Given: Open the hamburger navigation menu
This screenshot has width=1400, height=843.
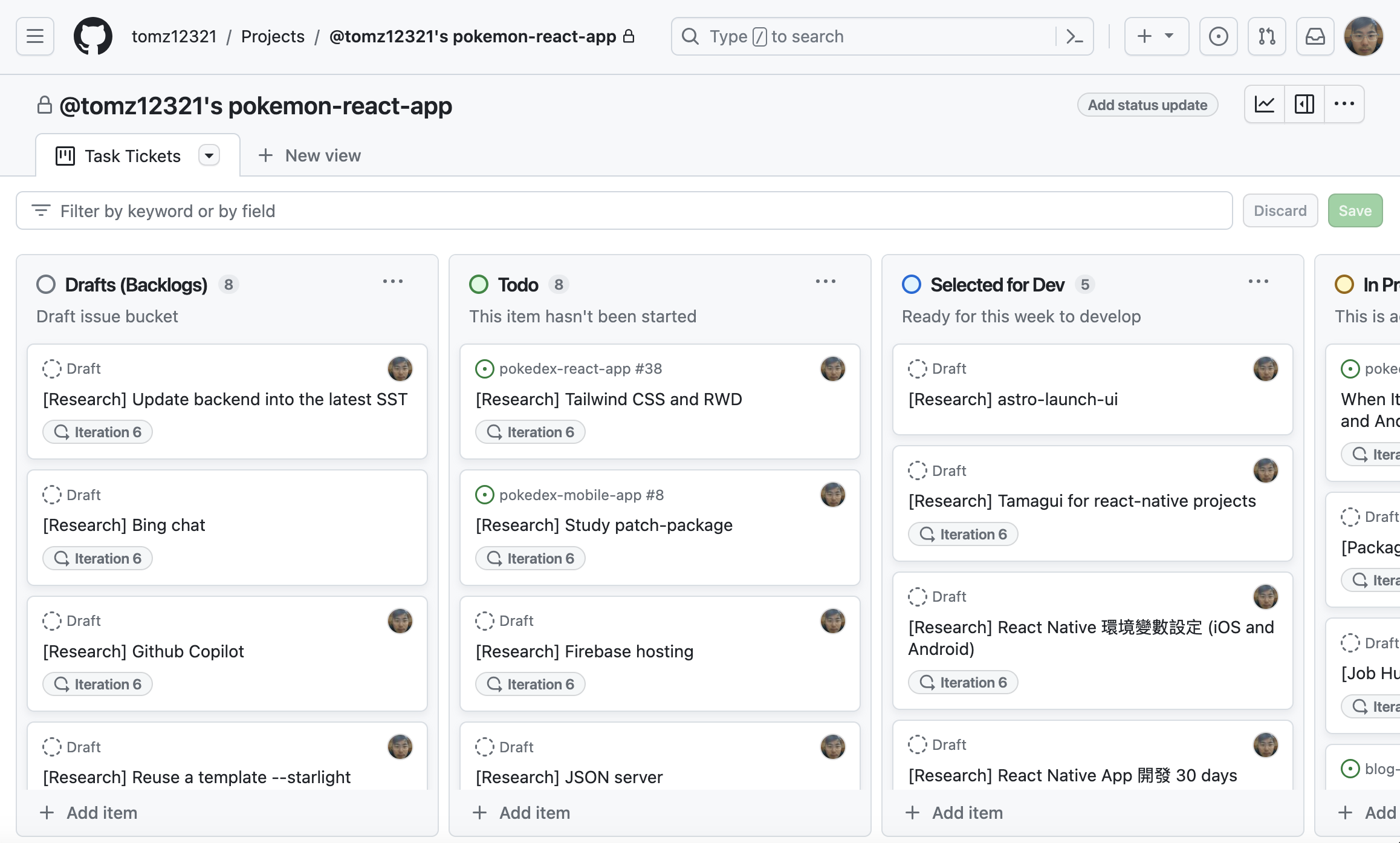Looking at the screenshot, I should click(x=35, y=36).
